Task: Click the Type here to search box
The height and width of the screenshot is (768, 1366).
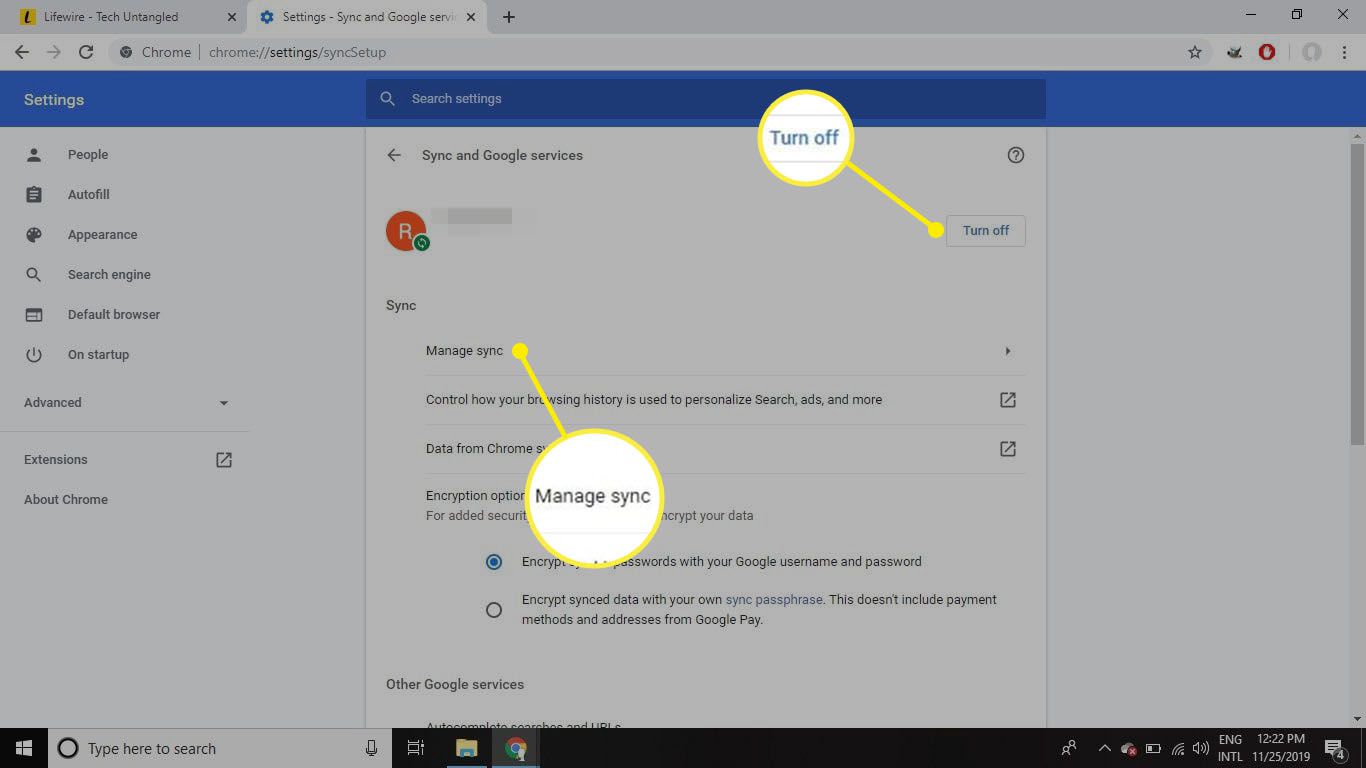Action: (218, 748)
